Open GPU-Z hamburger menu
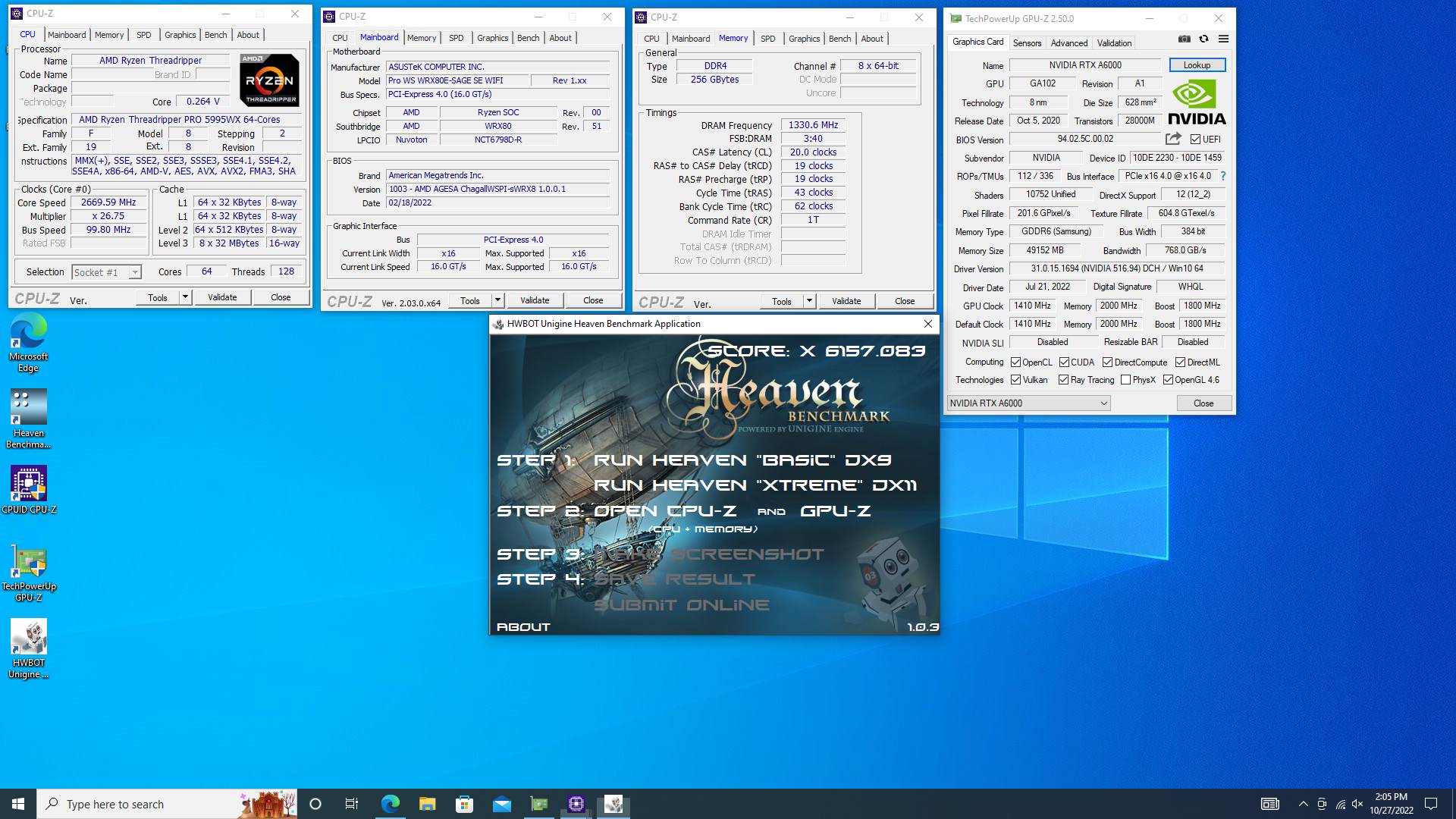 pos(1223,39)
